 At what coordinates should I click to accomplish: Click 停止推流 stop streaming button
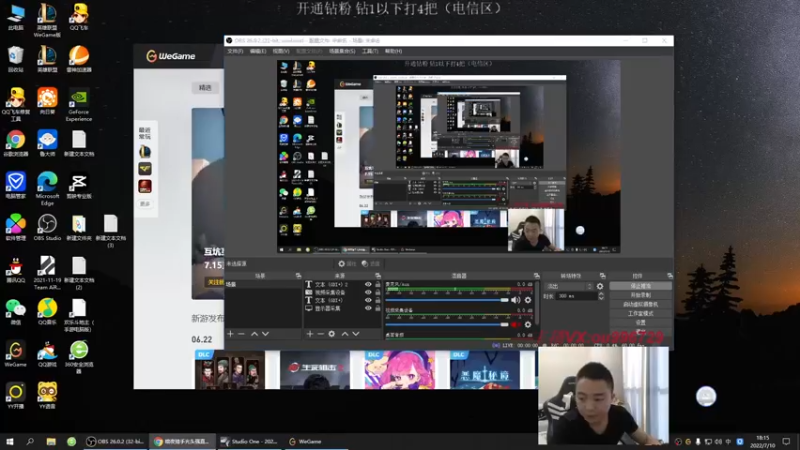point(641,286)
